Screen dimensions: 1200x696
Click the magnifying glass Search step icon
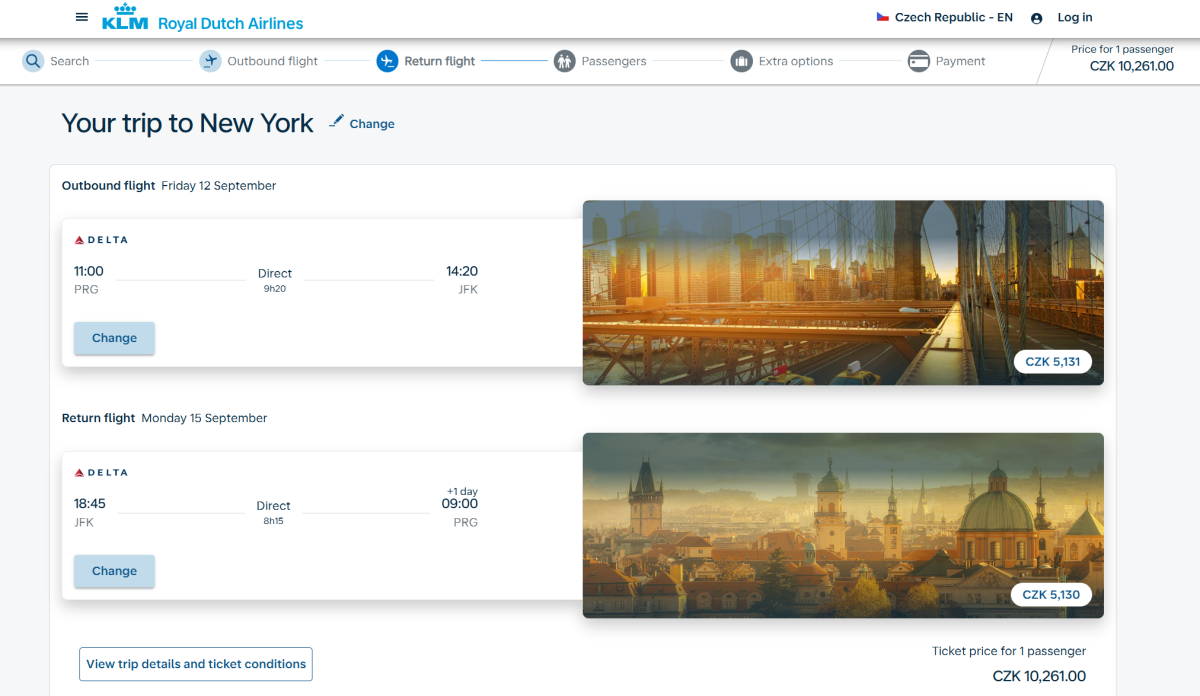[34, 61]
